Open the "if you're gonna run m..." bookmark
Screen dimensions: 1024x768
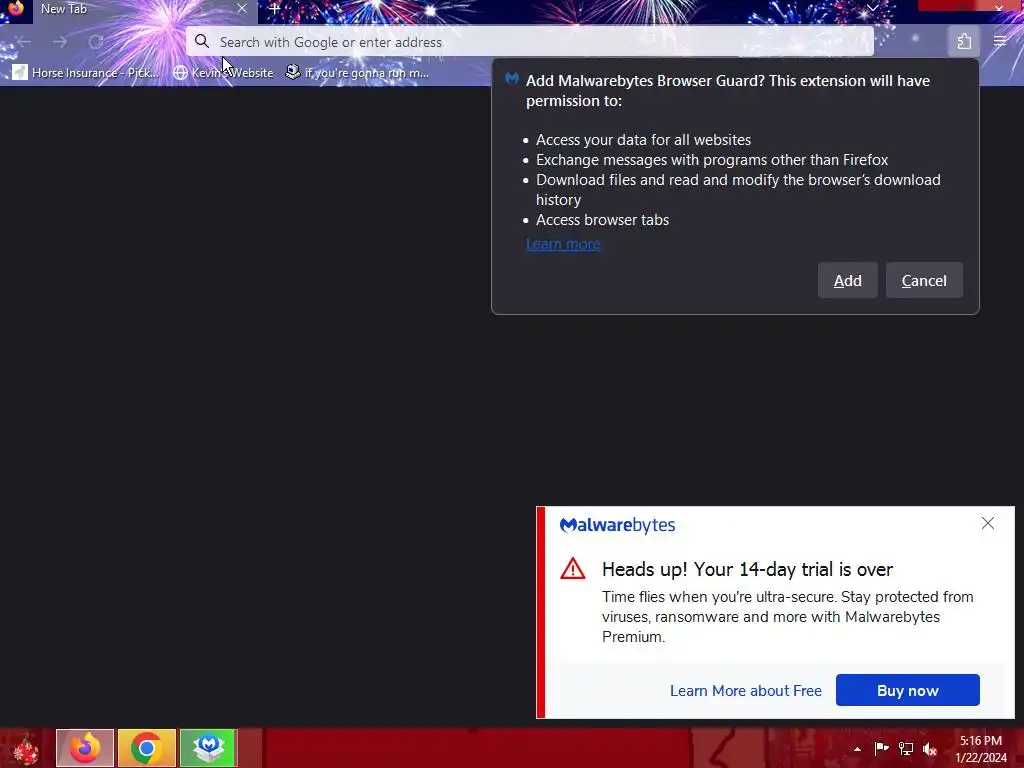358,72
